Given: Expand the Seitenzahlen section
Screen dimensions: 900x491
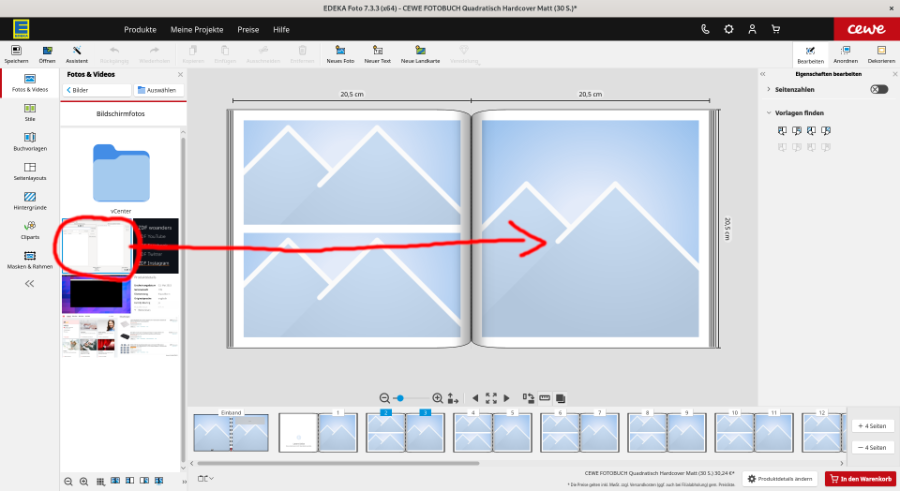Looking at the screenshot, I should tap(769, 90).
